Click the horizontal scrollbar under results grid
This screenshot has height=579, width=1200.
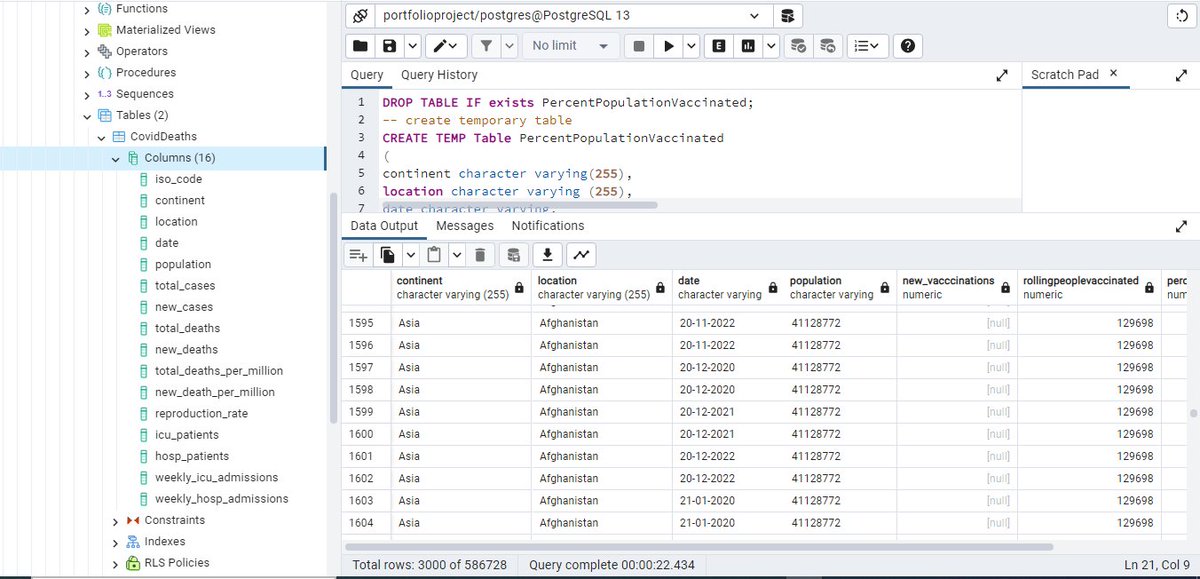coord(697,547)
